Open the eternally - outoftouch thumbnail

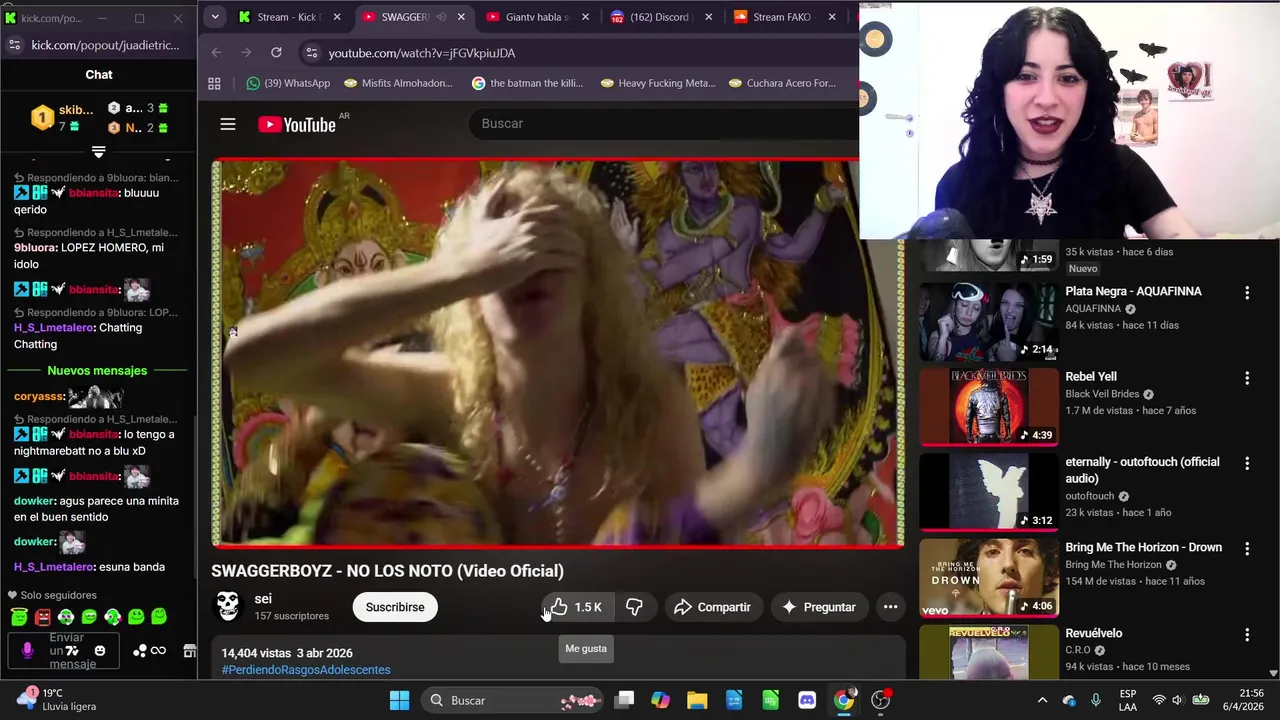(x=988, y=492)
